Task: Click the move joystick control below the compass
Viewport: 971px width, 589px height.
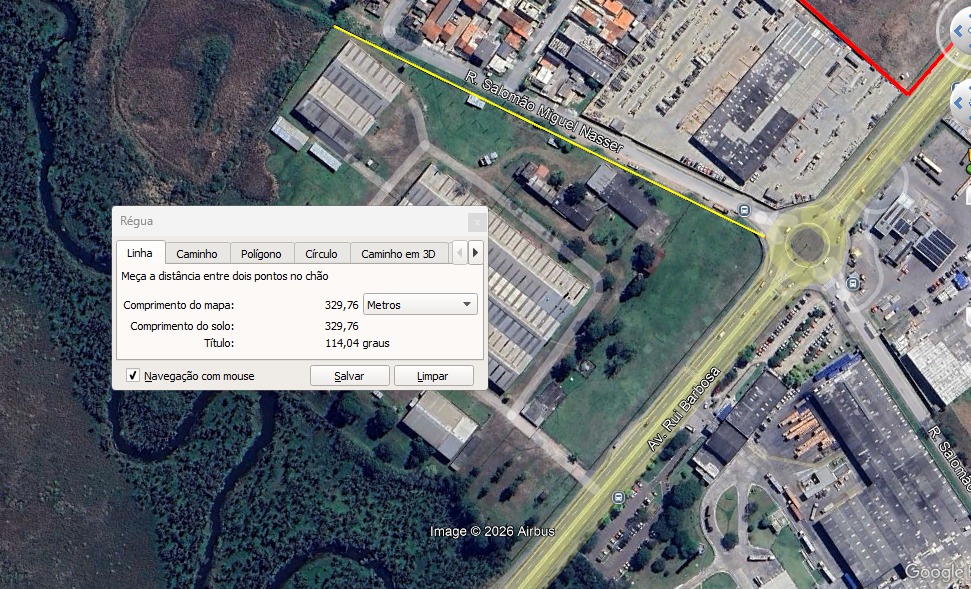Action: pyautogui.click(x=962, y=100)
